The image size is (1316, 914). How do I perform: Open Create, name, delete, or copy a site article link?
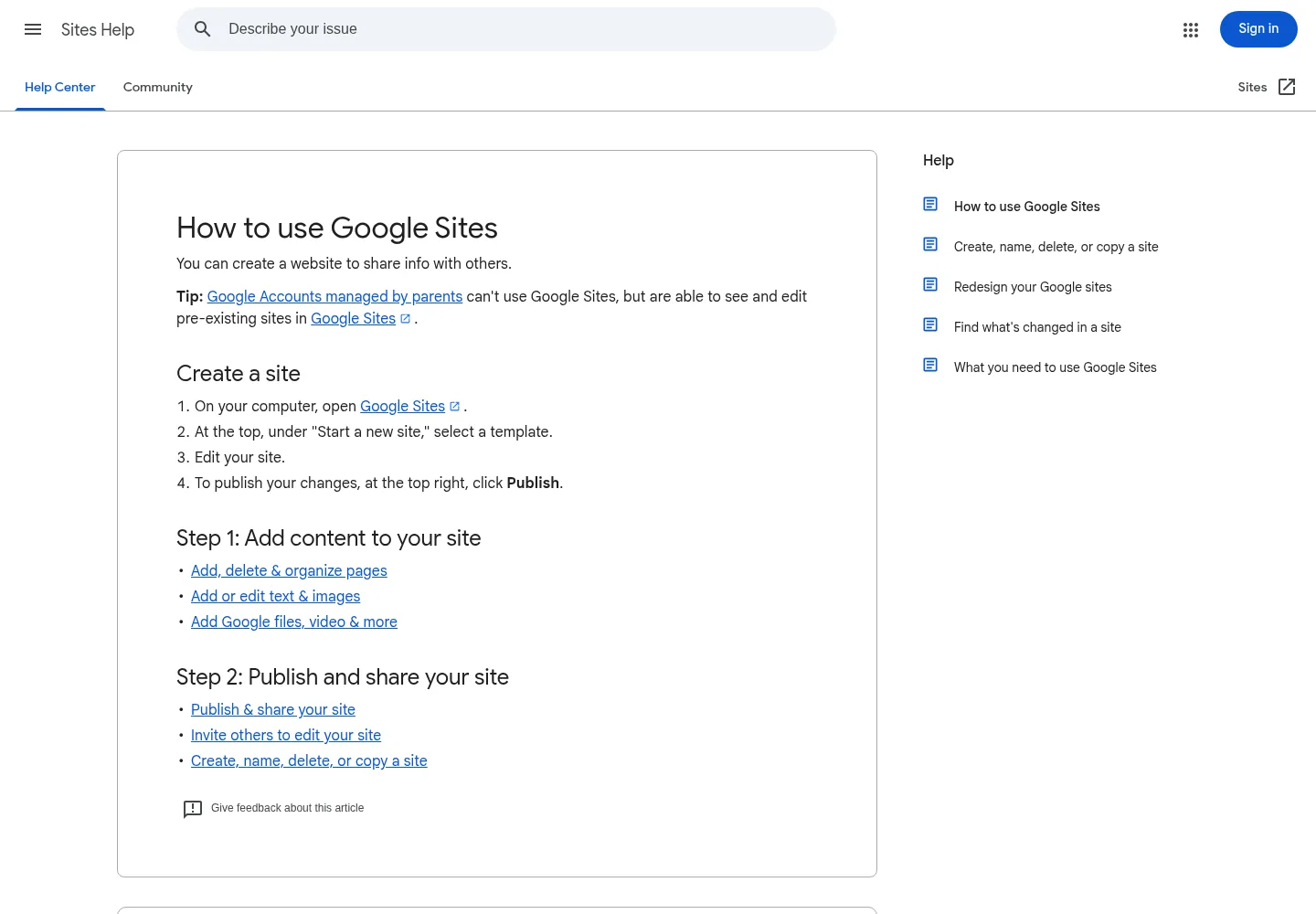point(309,760)
